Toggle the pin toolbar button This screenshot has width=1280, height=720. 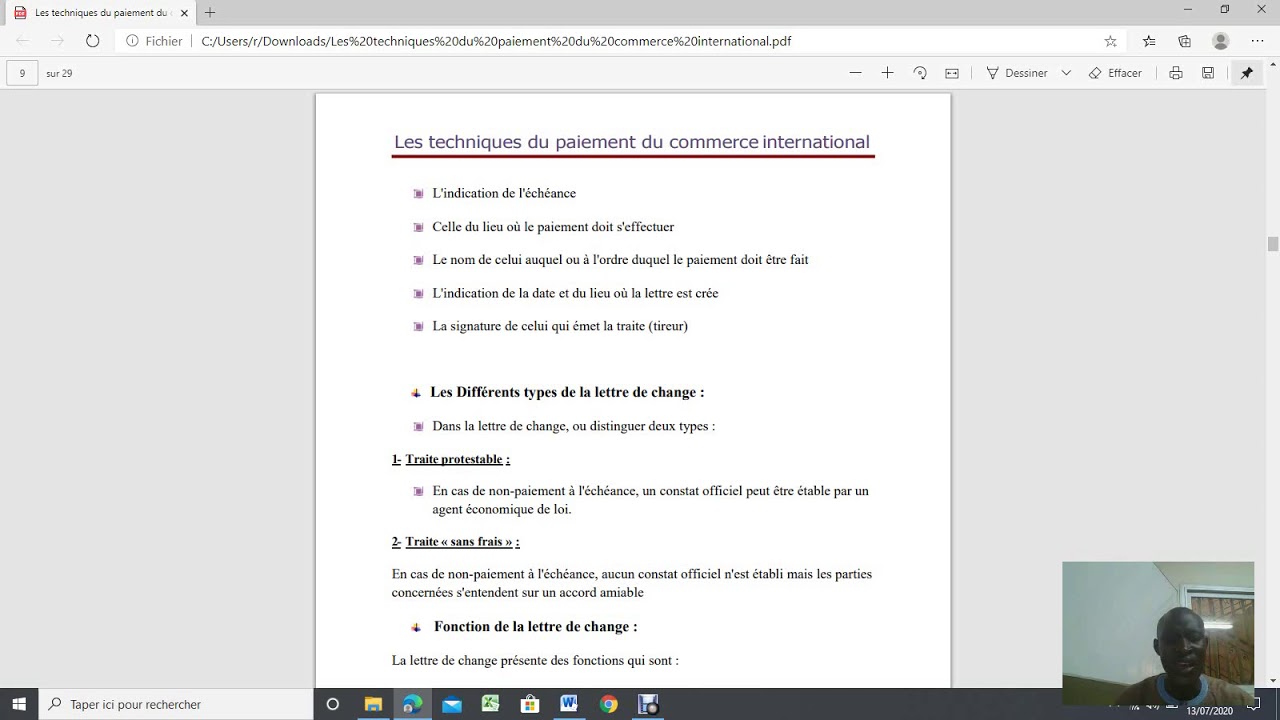coord(1247,73)
